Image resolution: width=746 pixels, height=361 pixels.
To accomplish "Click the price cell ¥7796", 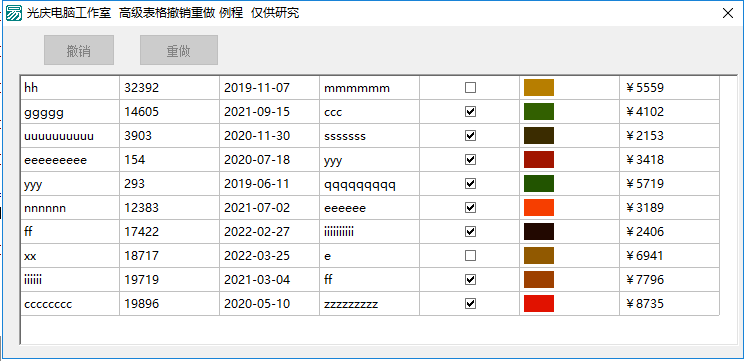I will pyautogui.click(x=669, y=280).
